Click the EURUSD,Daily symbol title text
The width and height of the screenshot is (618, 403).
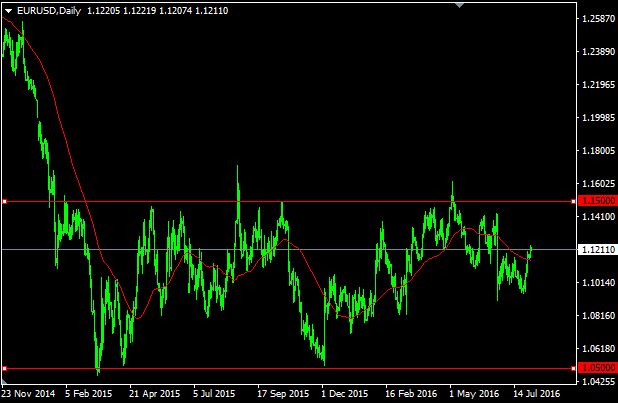point(49,11)
